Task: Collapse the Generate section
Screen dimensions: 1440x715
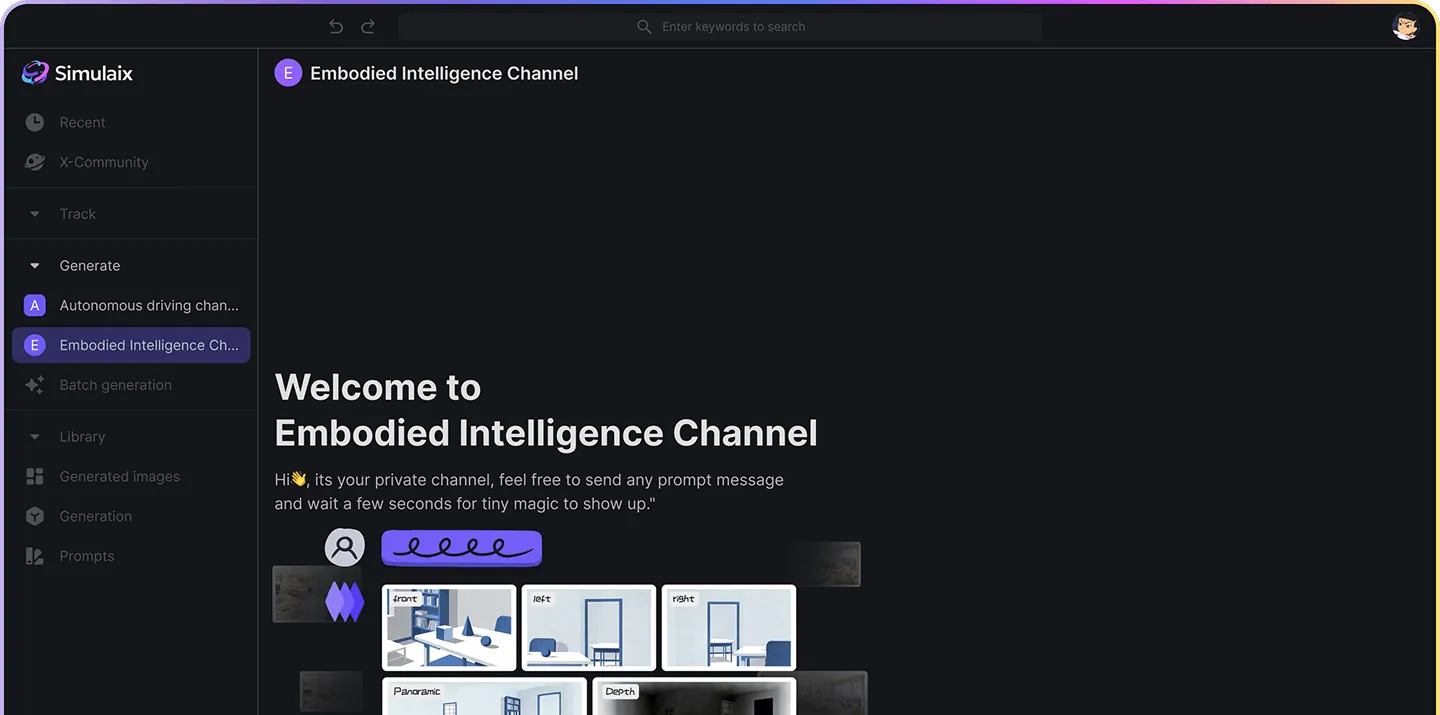Action: point(33,265)
